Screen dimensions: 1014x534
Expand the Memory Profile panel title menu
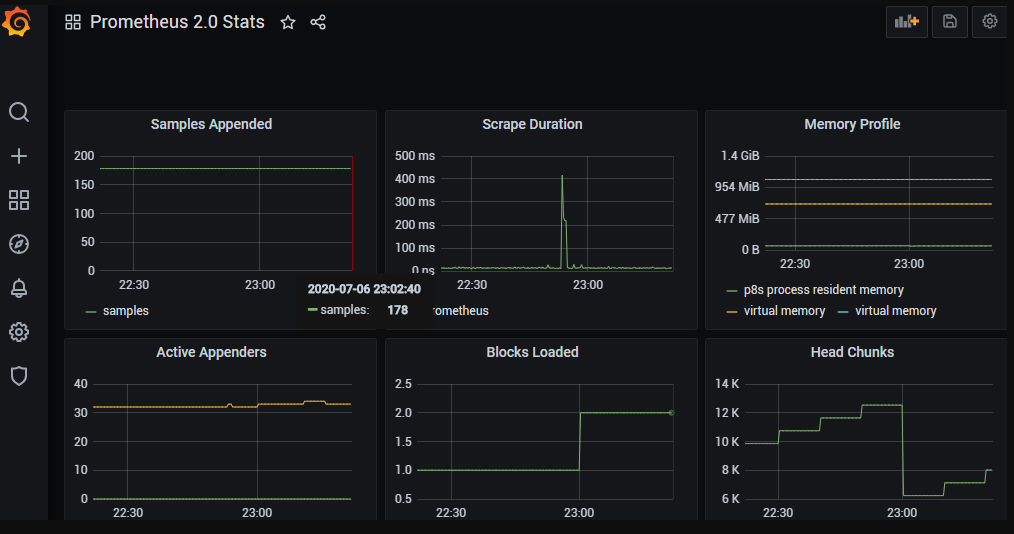point(852,124)
